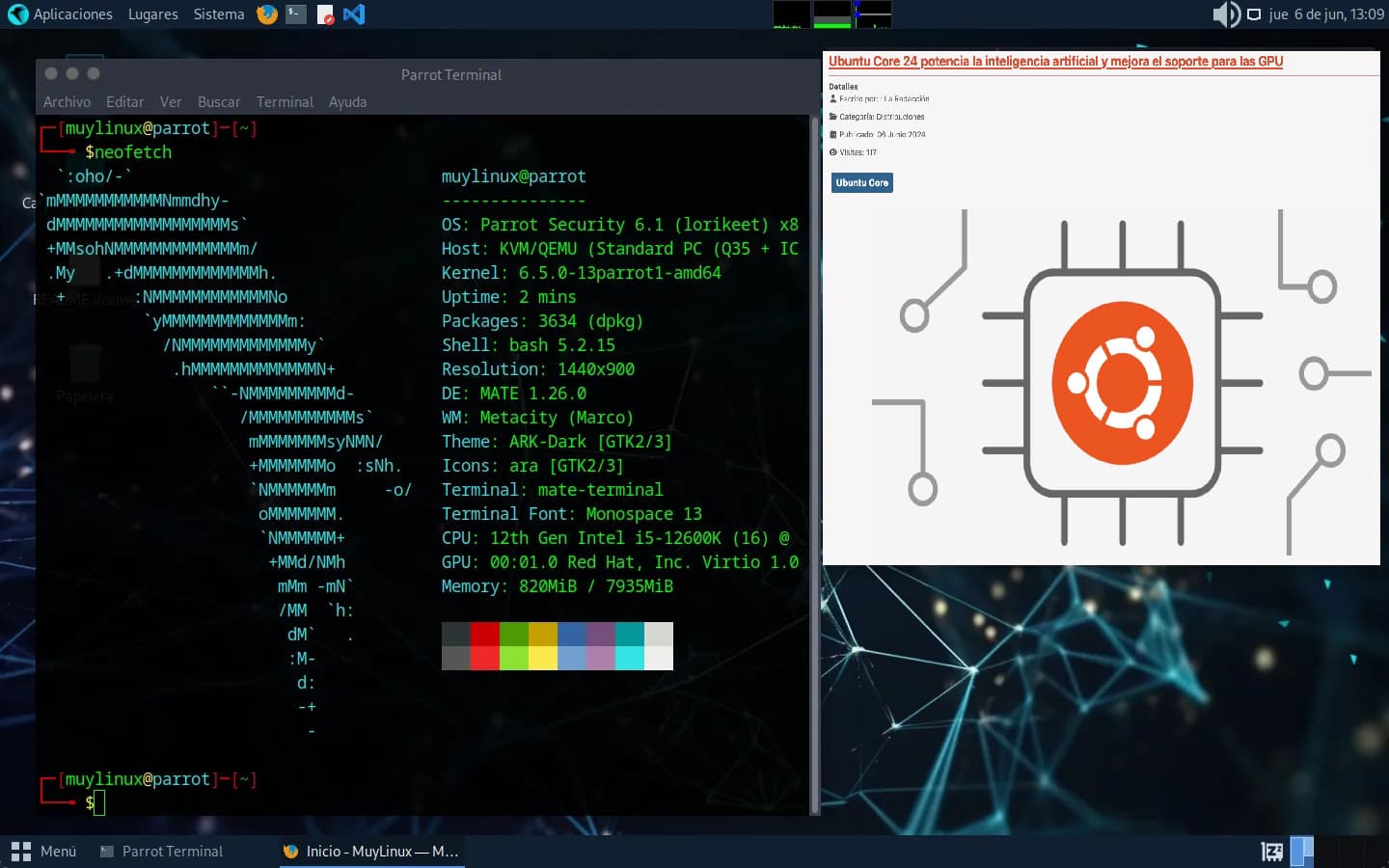Select the Papelera desktop icon behind the terminal
The height and width of the screenshot is (868, 1389).
(85, 375)
